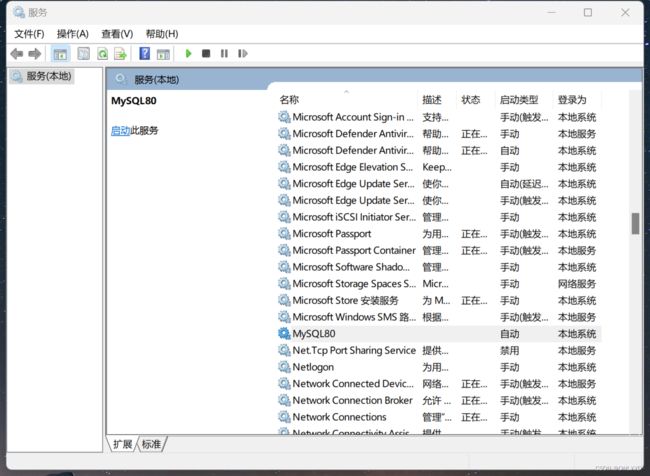Viewport: 650px width, 476px height.
Task: Sort by the 登录为 column header
Action: point(572,100)
